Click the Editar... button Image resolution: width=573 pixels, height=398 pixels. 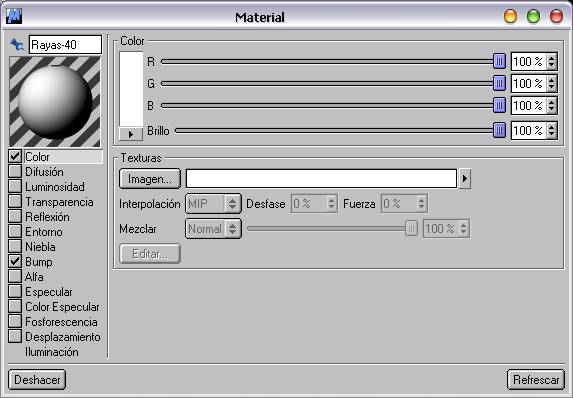point(150,254)
